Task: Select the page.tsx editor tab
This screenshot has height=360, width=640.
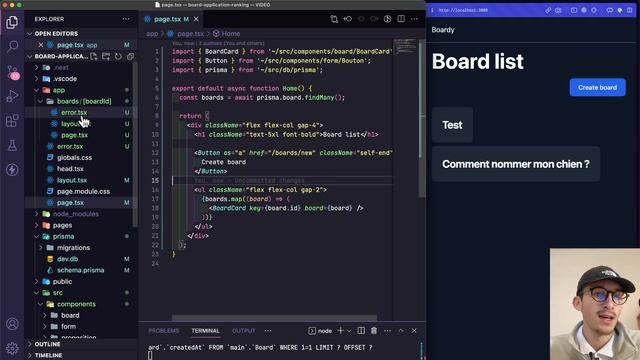Action: (171, 19)
